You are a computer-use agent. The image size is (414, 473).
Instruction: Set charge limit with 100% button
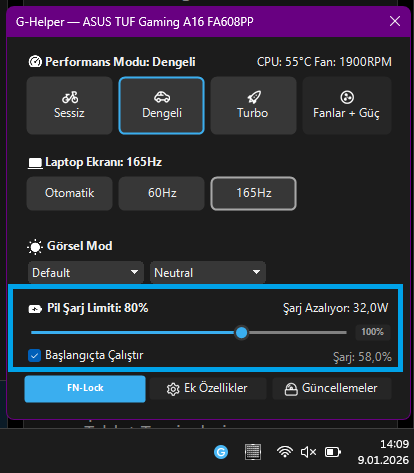pyautogui.click(x=373, y=332)
